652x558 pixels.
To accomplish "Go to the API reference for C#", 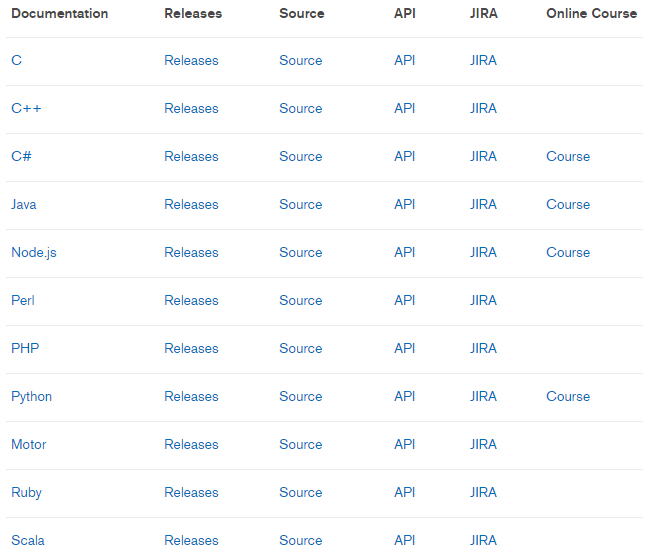I will [x=405, y=156].
